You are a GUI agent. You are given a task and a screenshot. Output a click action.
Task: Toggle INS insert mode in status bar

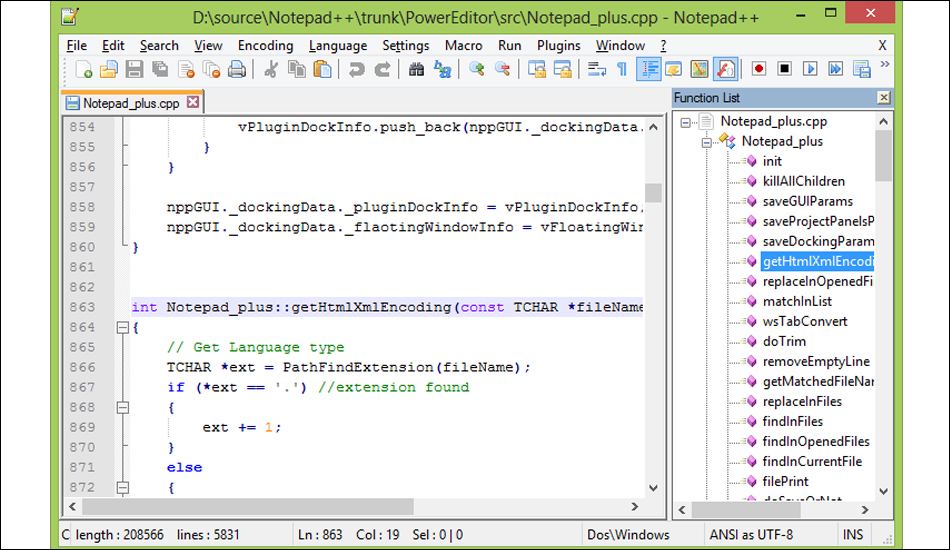coord(852,535)
